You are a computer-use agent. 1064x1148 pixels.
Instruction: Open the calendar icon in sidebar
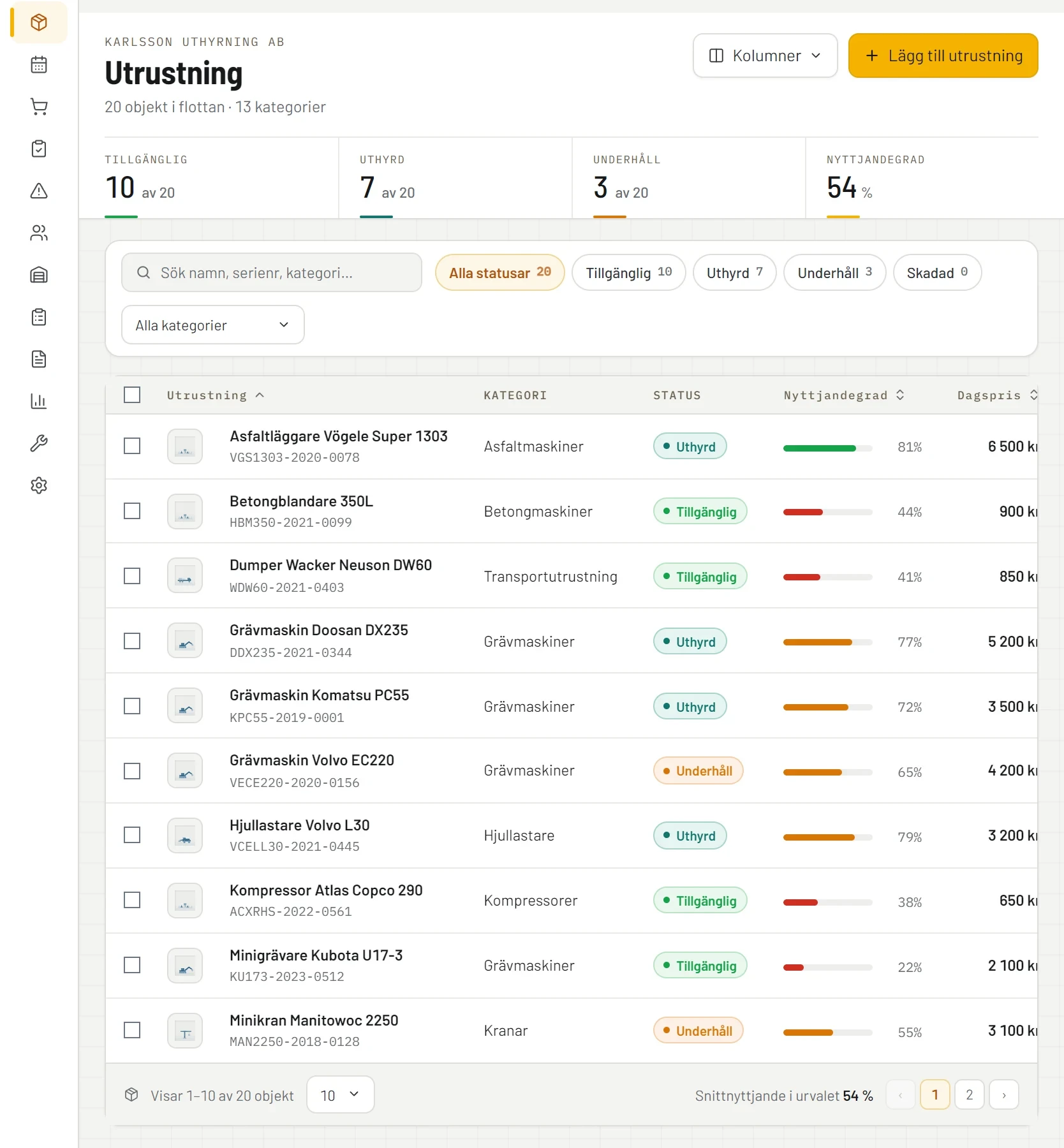[x=39, y=65]
